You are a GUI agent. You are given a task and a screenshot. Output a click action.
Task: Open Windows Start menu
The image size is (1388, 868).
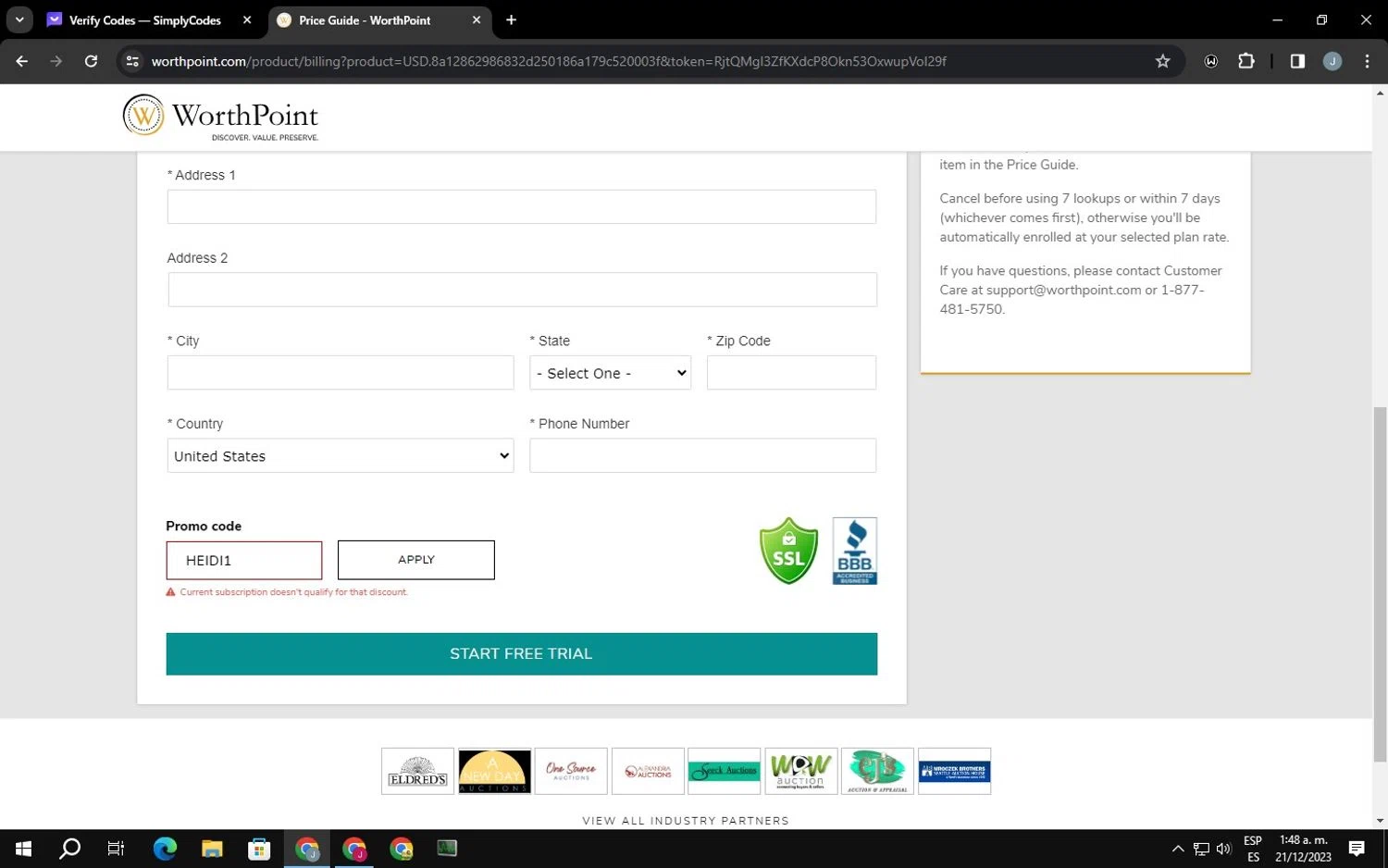click(23, 849)
